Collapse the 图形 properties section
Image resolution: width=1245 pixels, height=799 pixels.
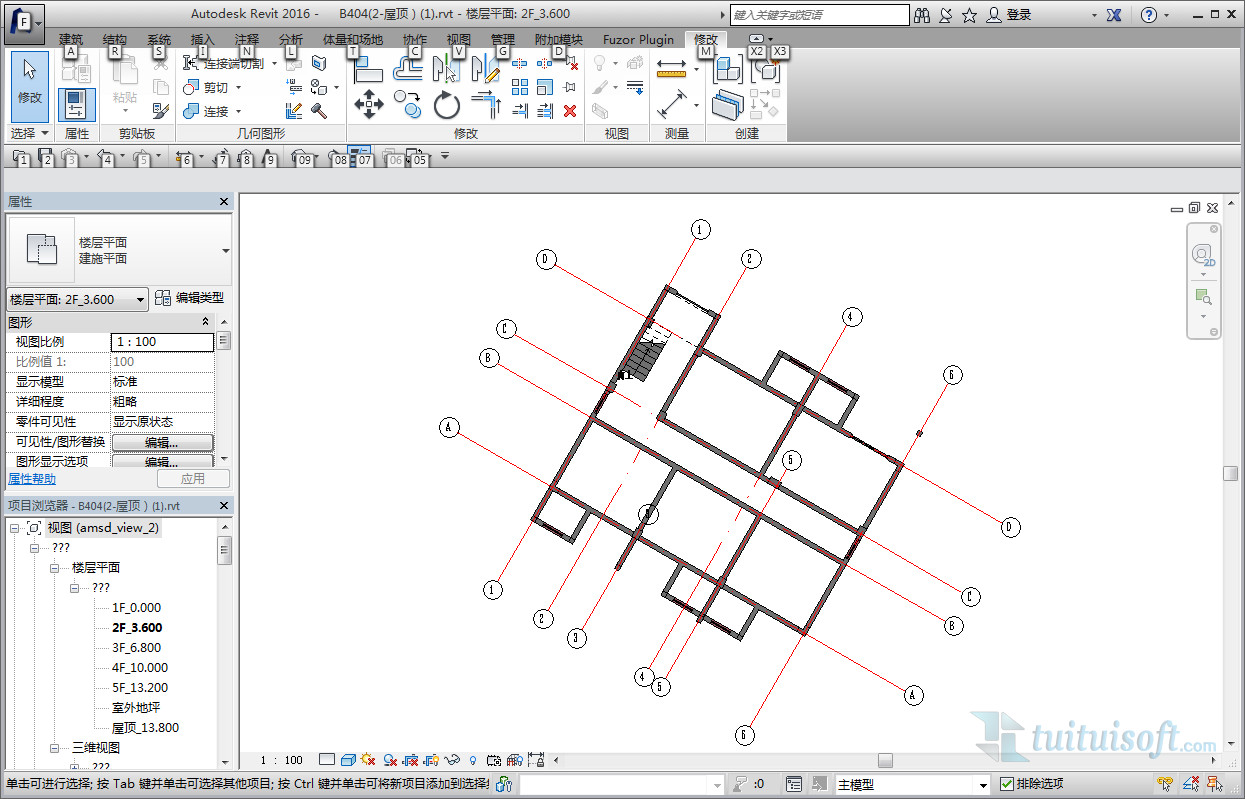point(205,322)
